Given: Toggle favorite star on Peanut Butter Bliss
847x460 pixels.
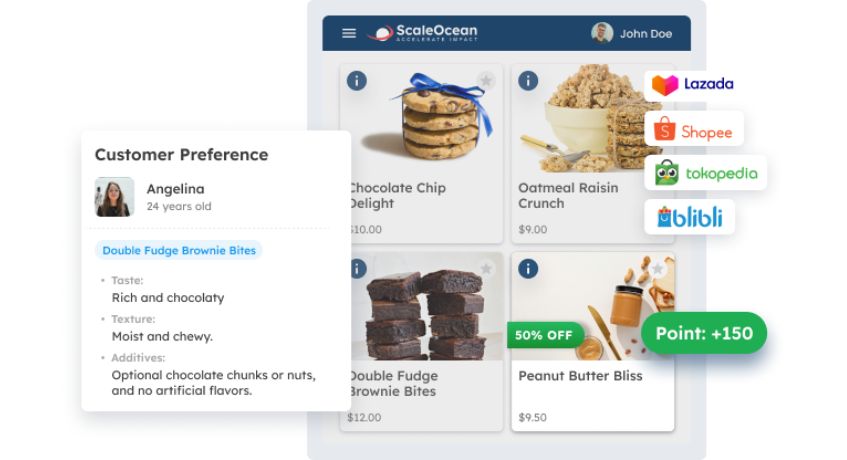Looking at the screenshot, I should (x=658, y=268).
